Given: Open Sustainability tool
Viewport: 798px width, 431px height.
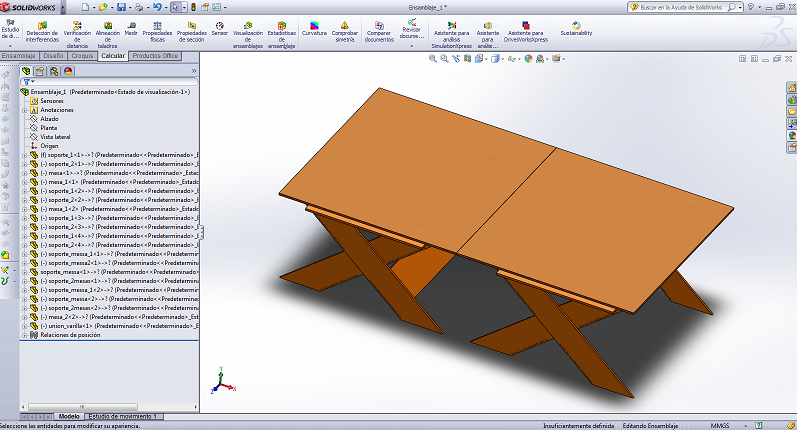Looking at the screenshot, I should tap(576, 29).
